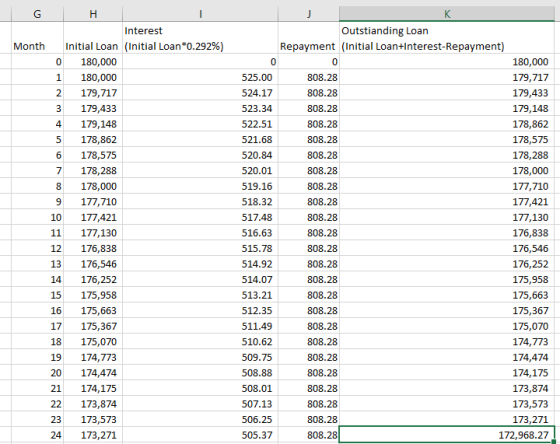This screenshot has width=560, height=444.
Task: Select Outstanding Loan 177,421 in month 9 row
Action: click(447, 201)
